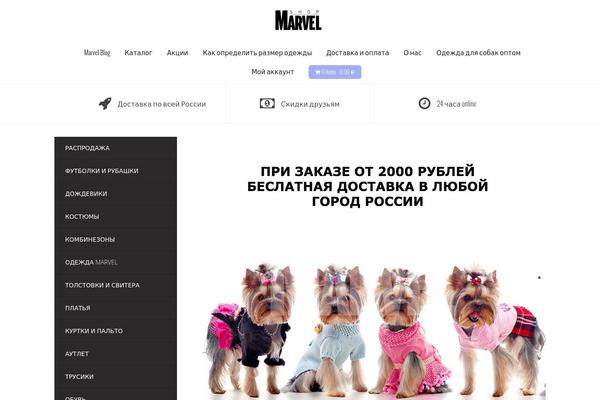Open Доставка и оплата page

click(357, 53)
